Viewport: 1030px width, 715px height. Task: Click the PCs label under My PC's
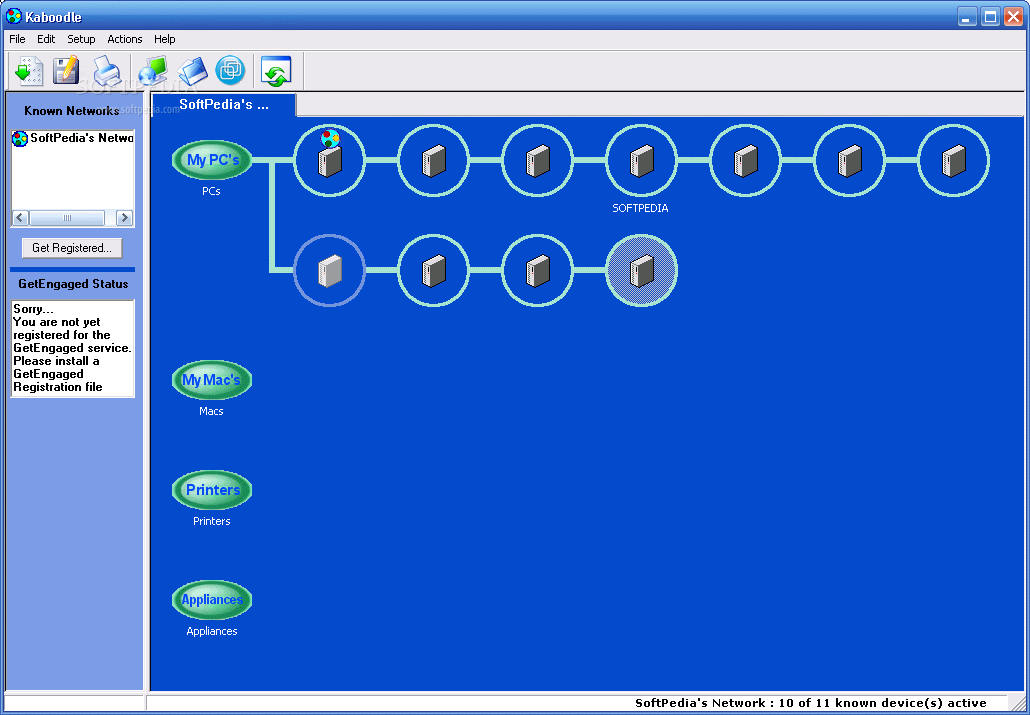coord(212,192)
